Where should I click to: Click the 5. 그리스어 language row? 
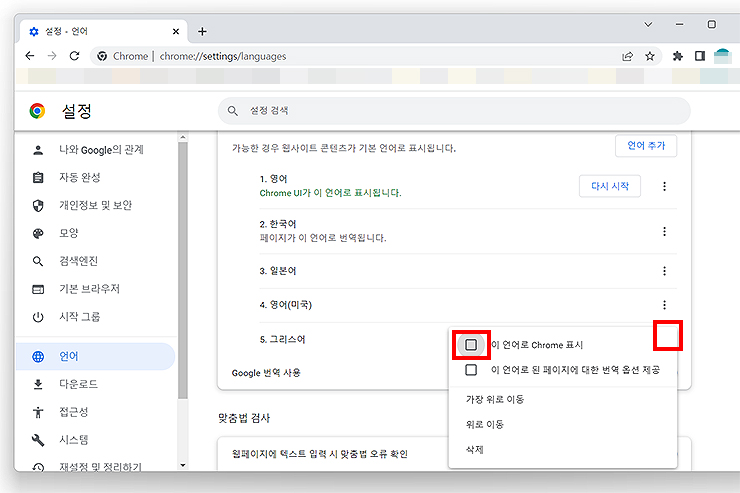[282, 339]
